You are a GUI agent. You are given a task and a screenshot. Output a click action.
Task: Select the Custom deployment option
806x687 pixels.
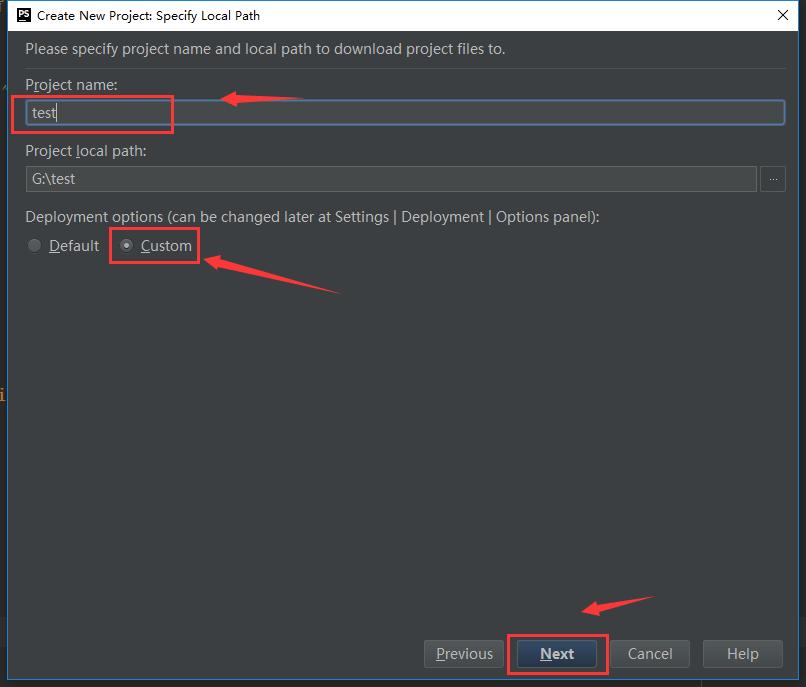point(155,246)
